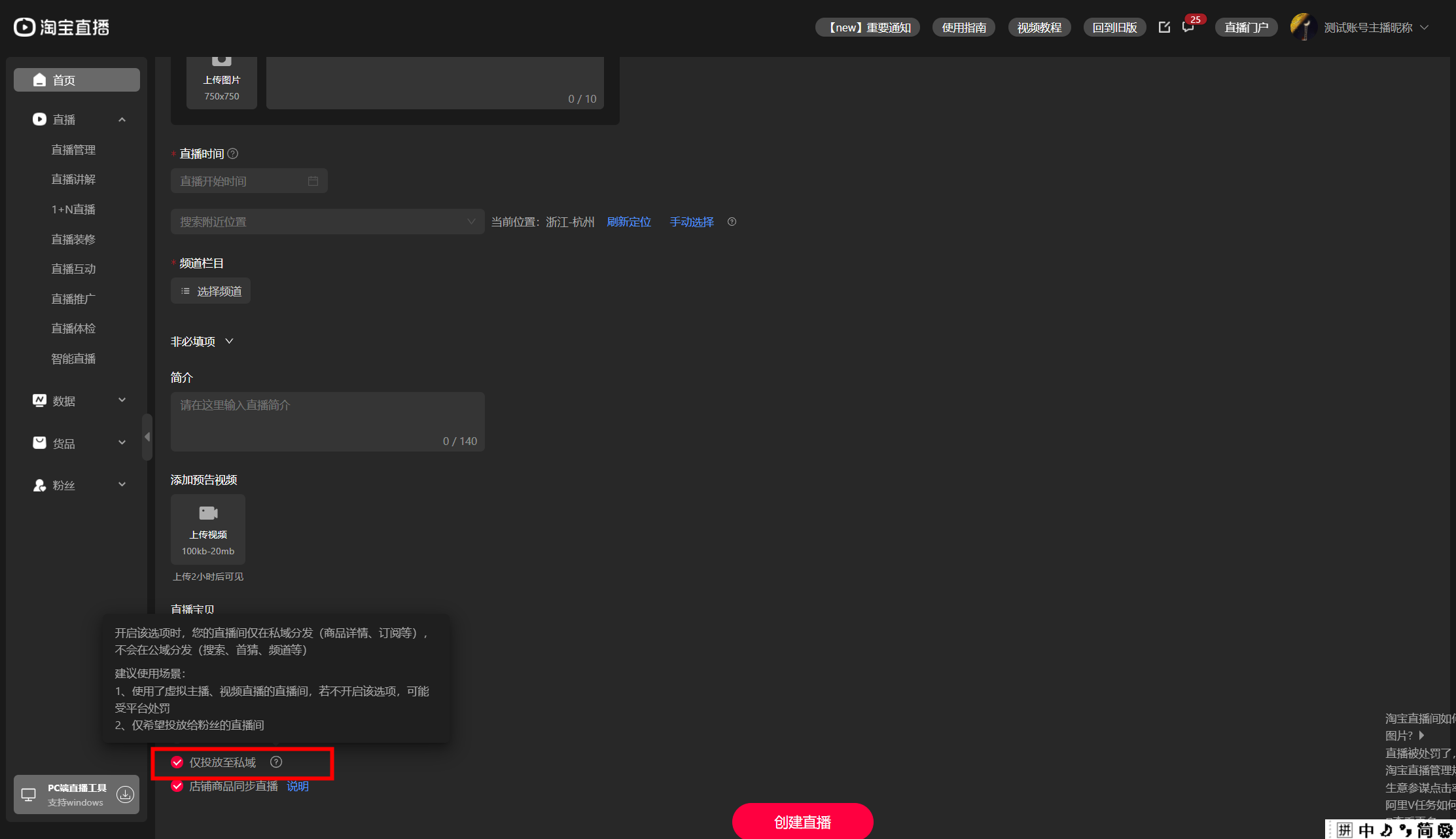This screenshot has height=839, width=1456.
Task: Open the account name dropdown menu
Action: (x=1424, y=27)
